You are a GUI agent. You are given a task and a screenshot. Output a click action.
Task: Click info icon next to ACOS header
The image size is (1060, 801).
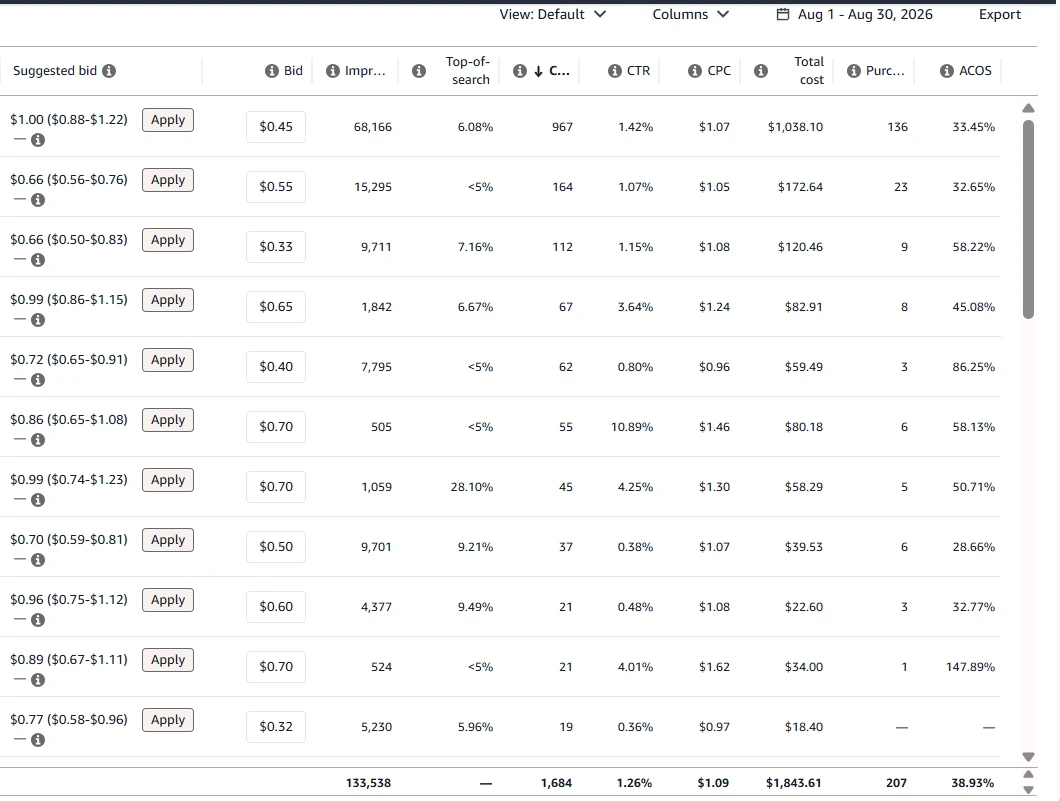point(947,71)
